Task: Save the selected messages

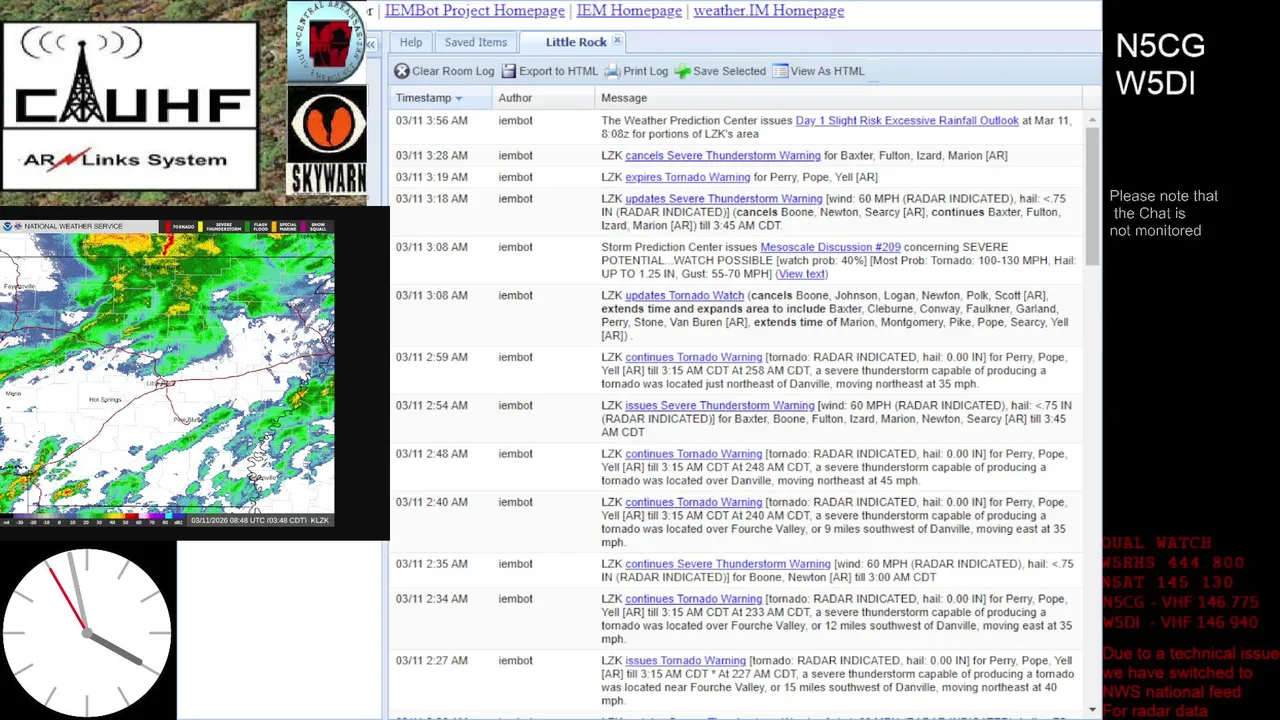Action: click(x=720, y=71)
